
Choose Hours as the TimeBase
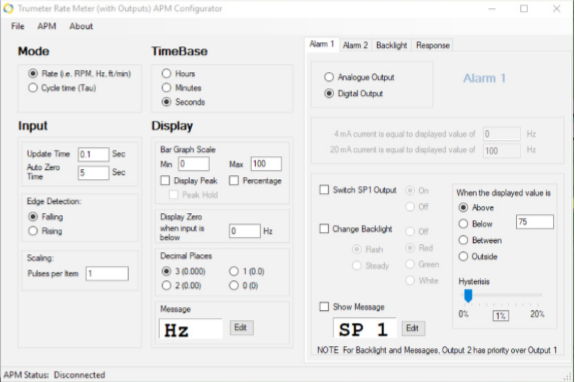coord(166,73)
